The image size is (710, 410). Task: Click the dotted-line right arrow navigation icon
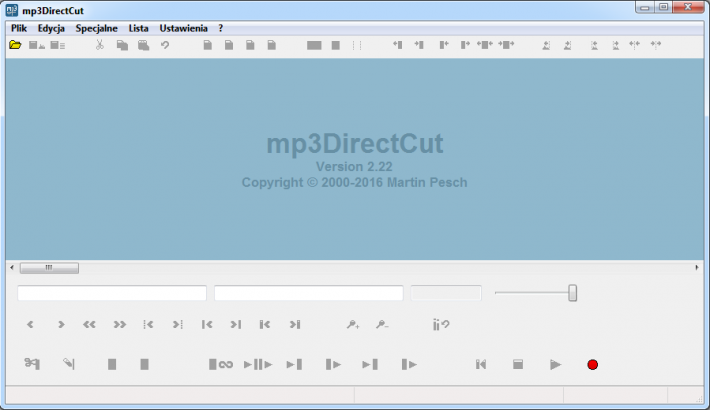coord(178,324)
